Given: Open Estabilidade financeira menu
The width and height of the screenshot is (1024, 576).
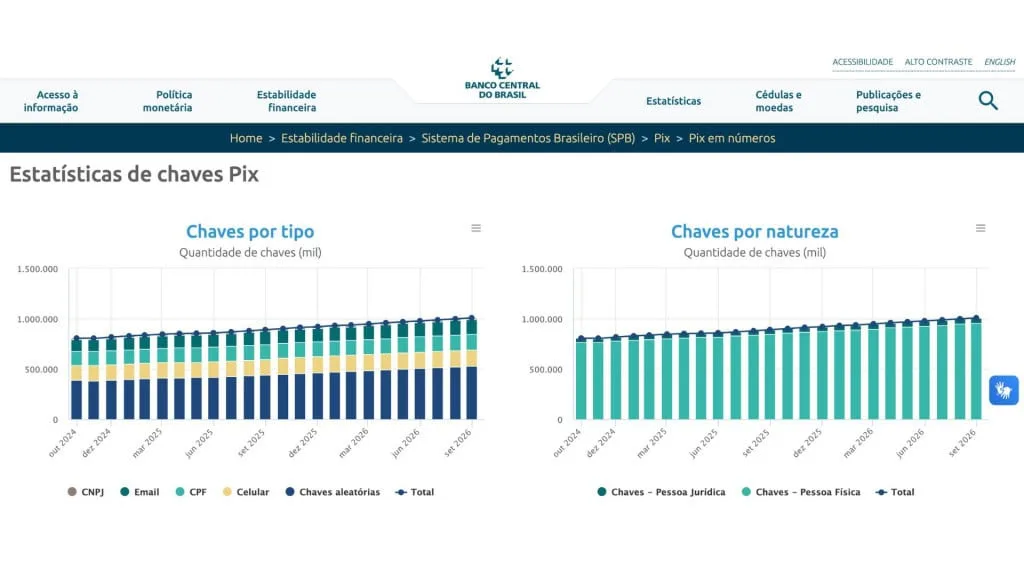Looking at the screenshot, I should pyautogui.click(x=286, y=101).
